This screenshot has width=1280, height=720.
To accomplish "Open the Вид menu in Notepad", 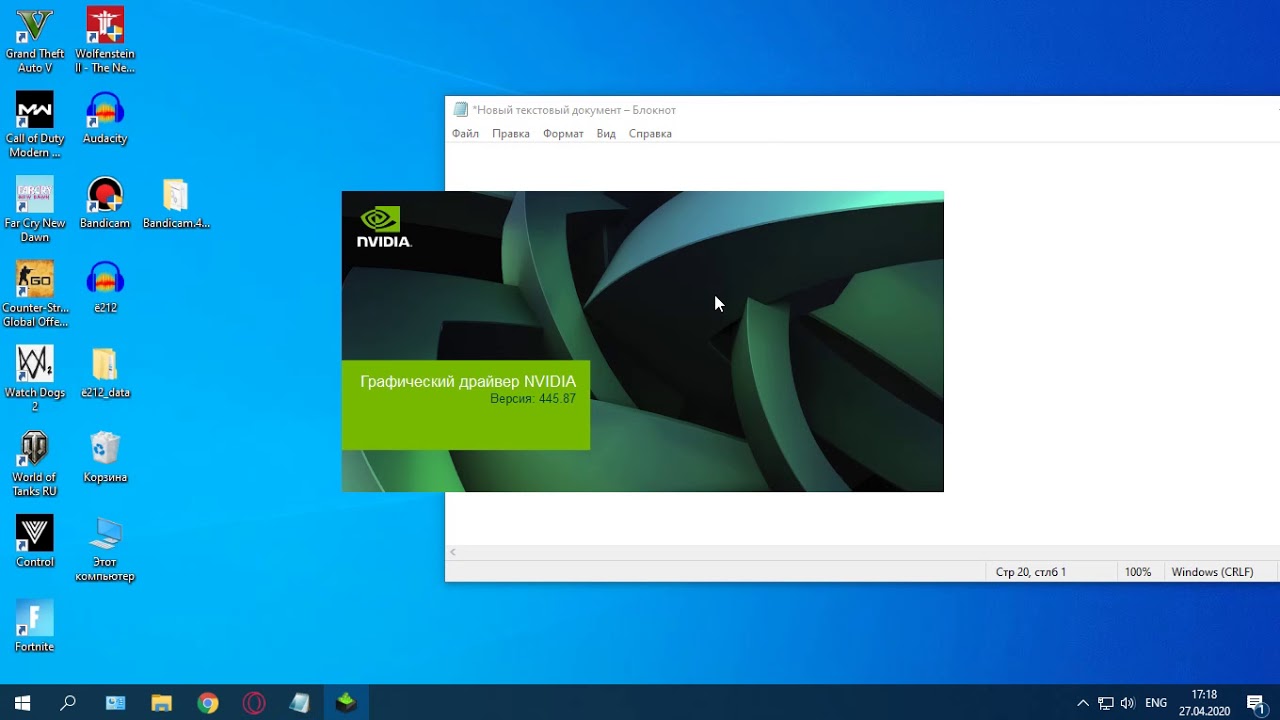I will click(x=606, y=134).
